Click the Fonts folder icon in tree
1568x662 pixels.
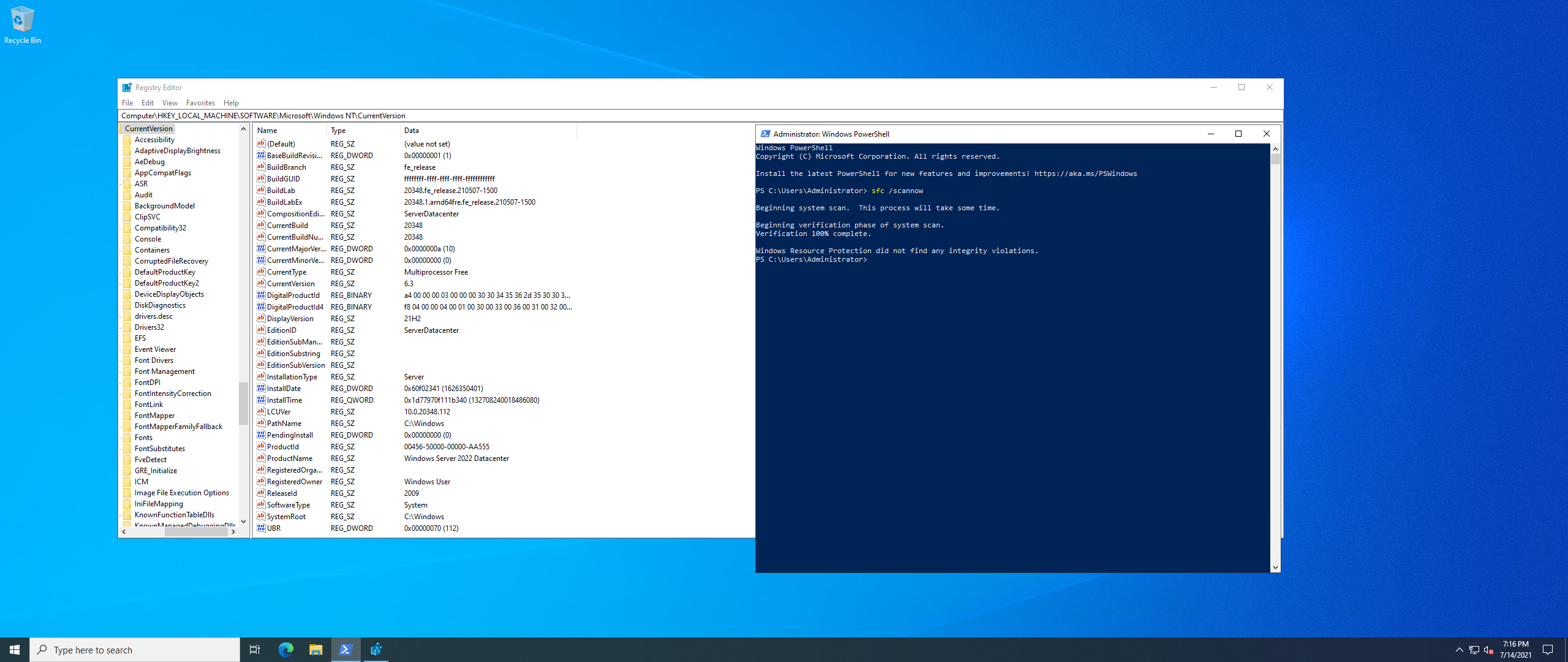coord(127,438)
